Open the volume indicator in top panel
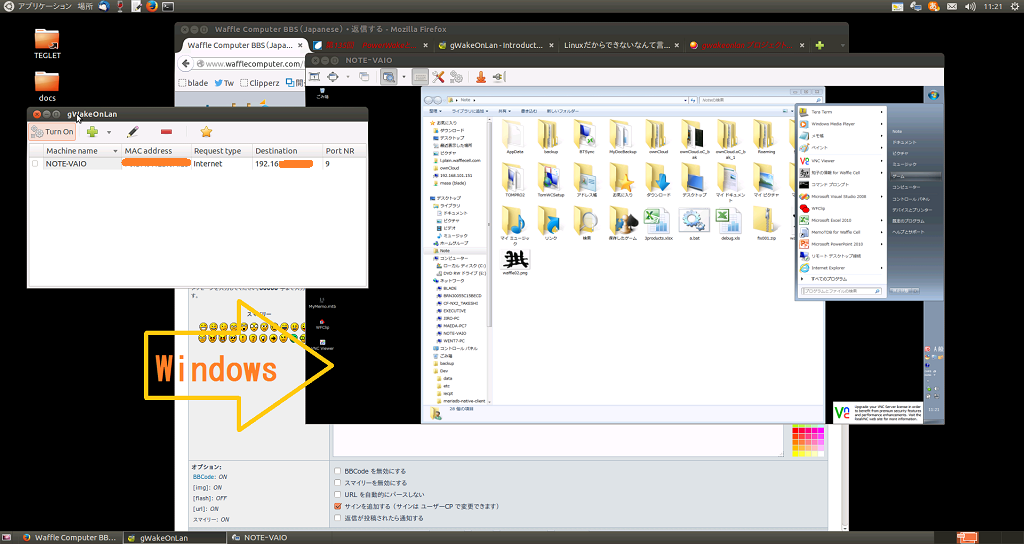This screenshot has width=1024, height=544. click(x=970, y=6)
